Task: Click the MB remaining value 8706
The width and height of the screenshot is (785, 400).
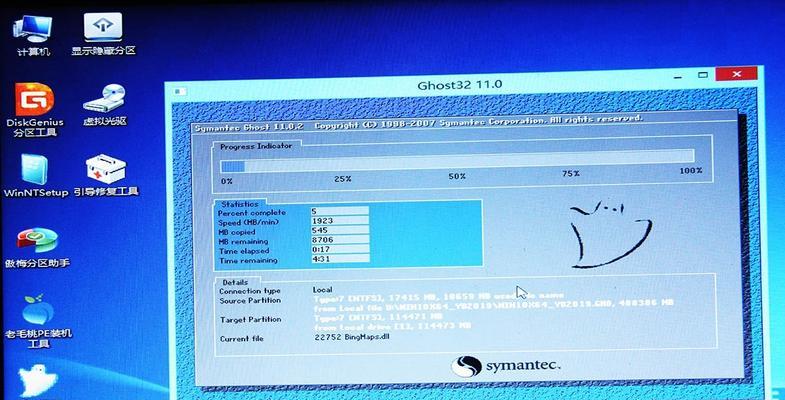Action: [x=339, y=240]
